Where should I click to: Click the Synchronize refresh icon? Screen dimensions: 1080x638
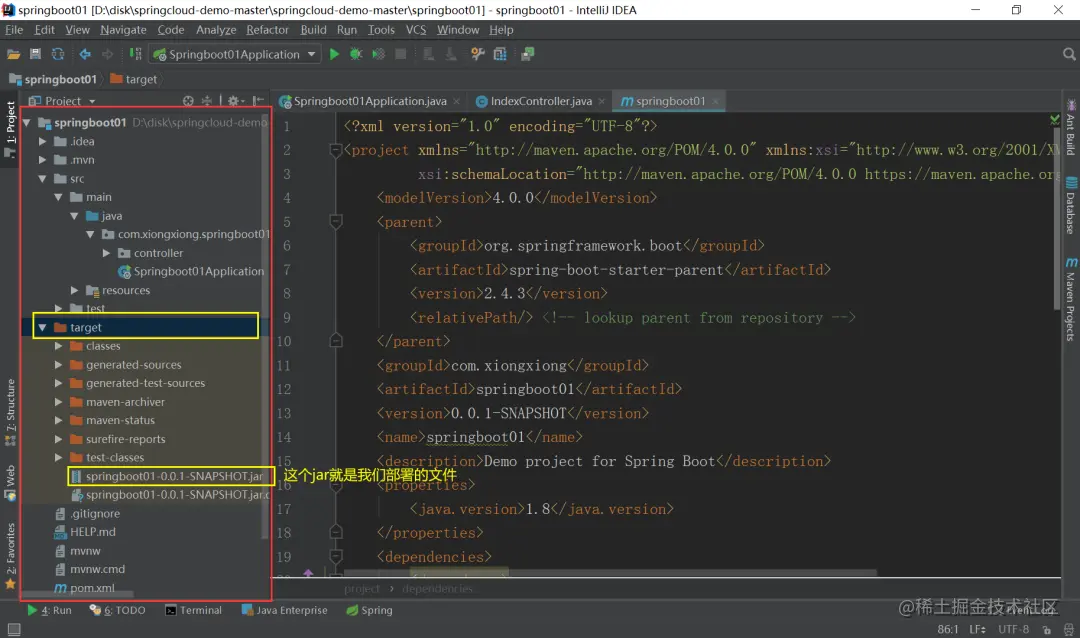(x=58, y=54)
